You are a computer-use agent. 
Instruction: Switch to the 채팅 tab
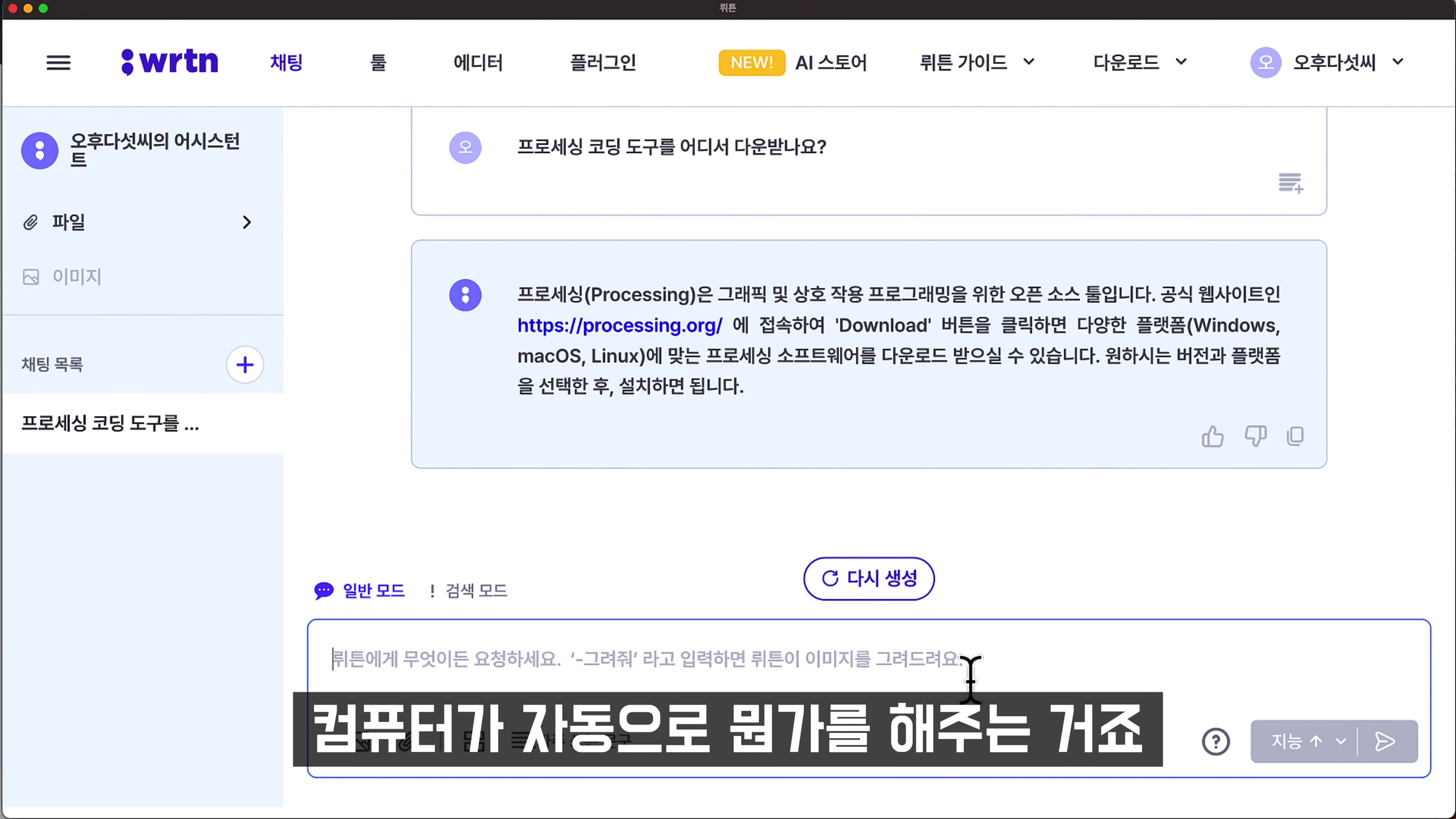point(287,62)
